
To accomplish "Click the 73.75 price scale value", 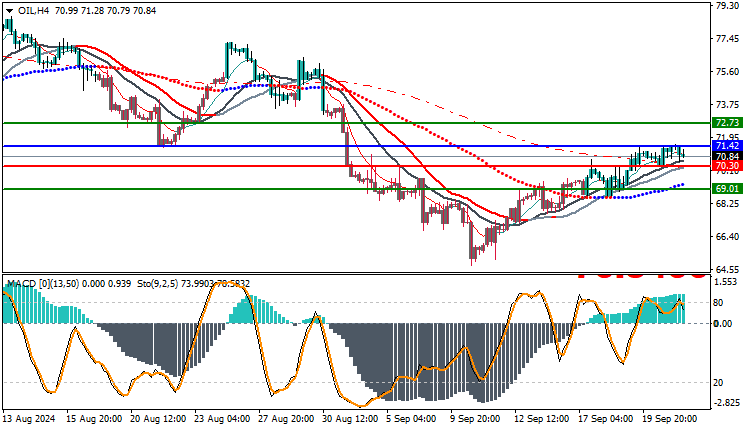I will [x=727, y=105].
